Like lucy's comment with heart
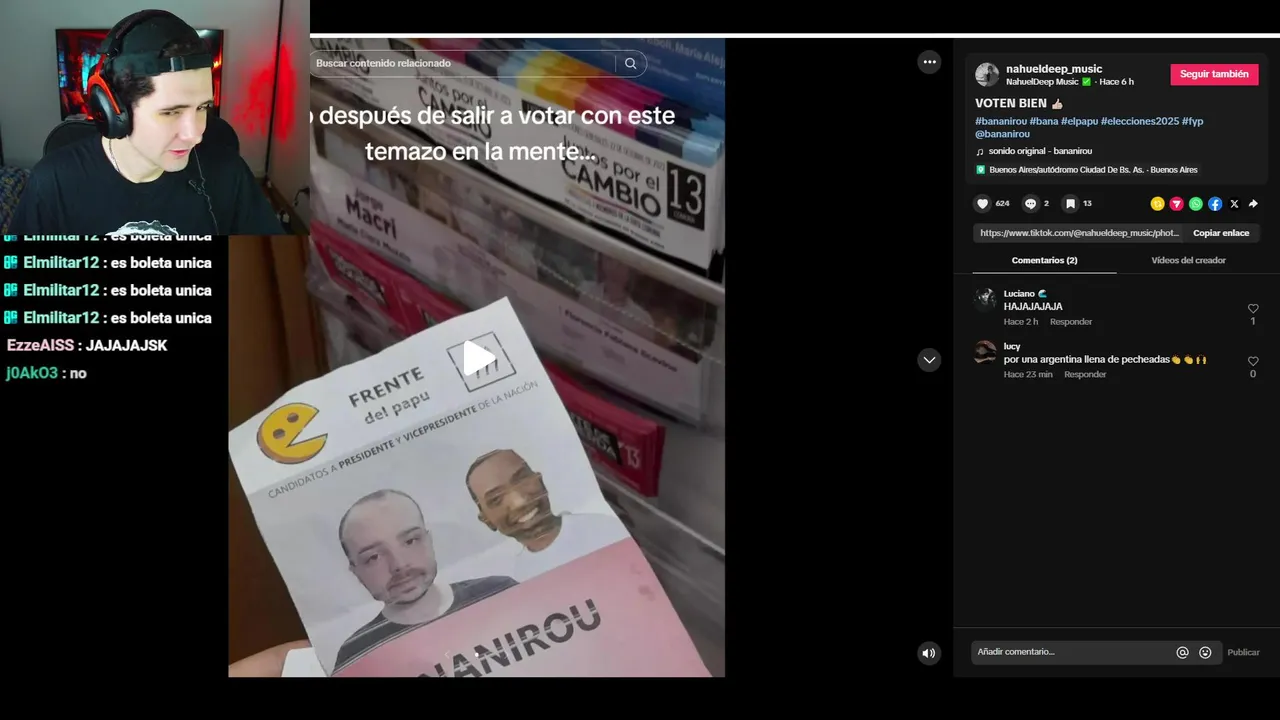The height and width of the screenshot is (720, 1280). click(x=1253, y=361)
